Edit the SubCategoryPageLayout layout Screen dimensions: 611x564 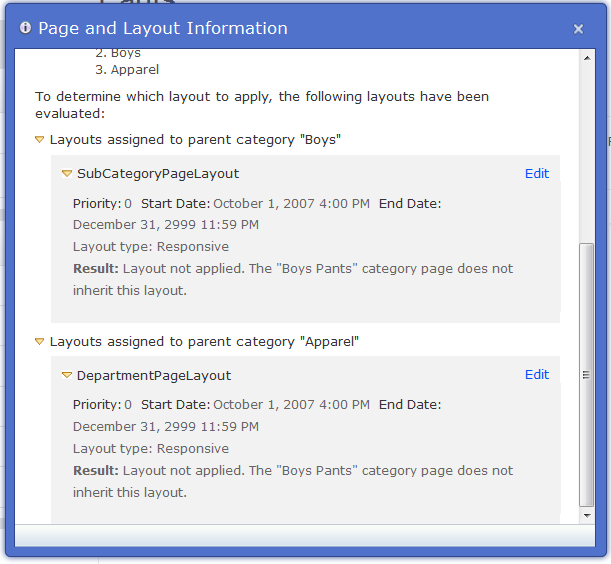(537, 174)
